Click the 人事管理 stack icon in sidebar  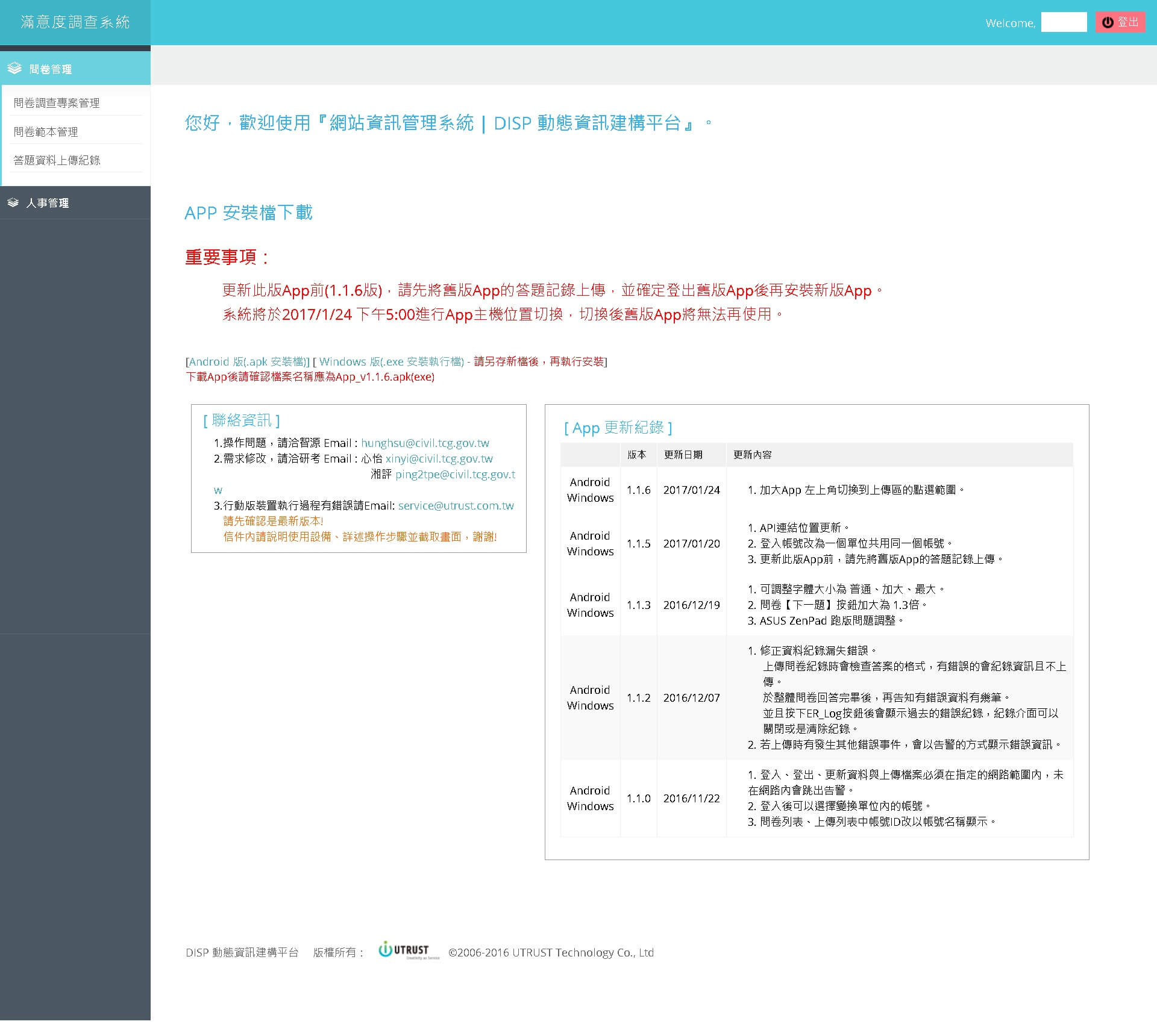click(x=13, y=203)
